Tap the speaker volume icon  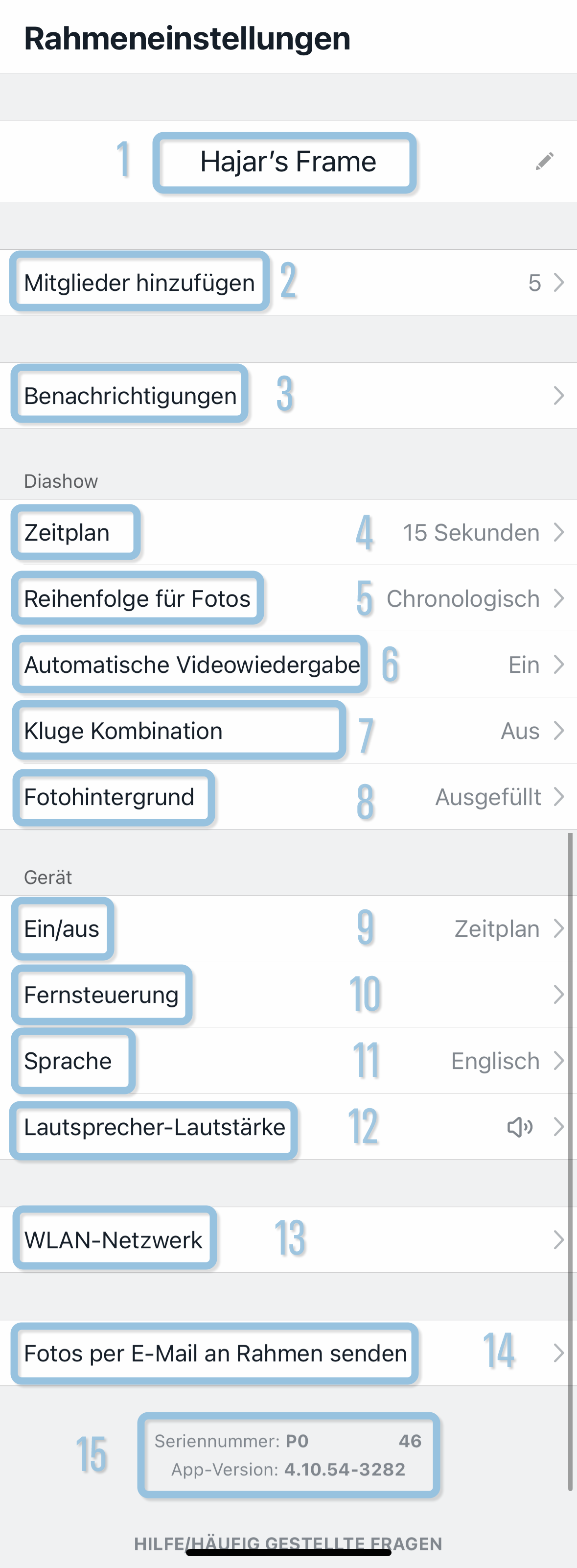[520, 1127]
